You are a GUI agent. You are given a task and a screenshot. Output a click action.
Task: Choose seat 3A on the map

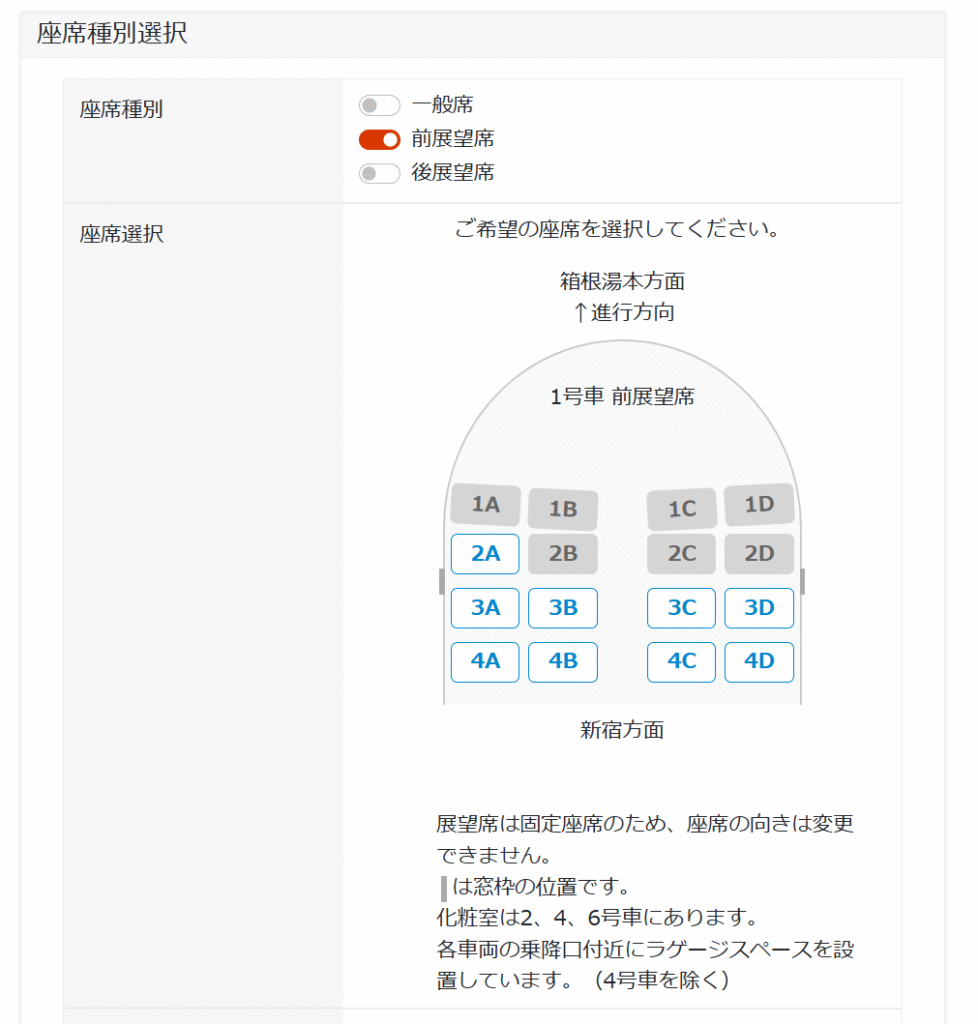point(485,608)
